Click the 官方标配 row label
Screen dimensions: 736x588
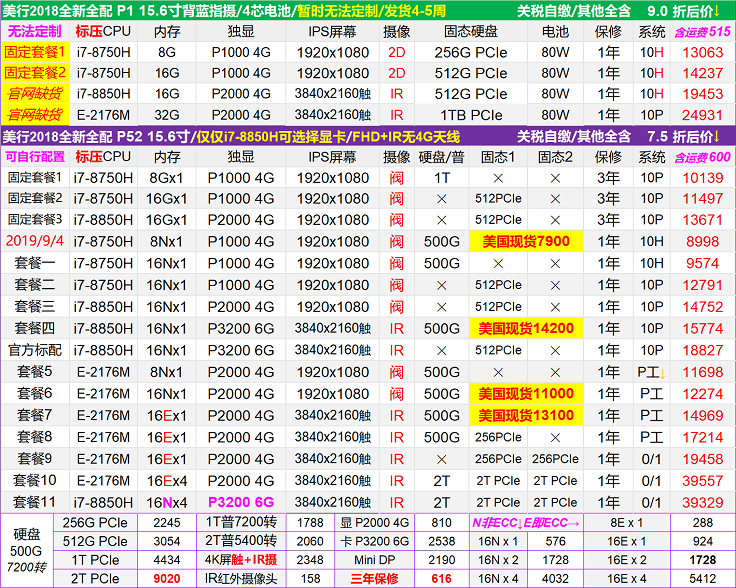tap(35, 350)
